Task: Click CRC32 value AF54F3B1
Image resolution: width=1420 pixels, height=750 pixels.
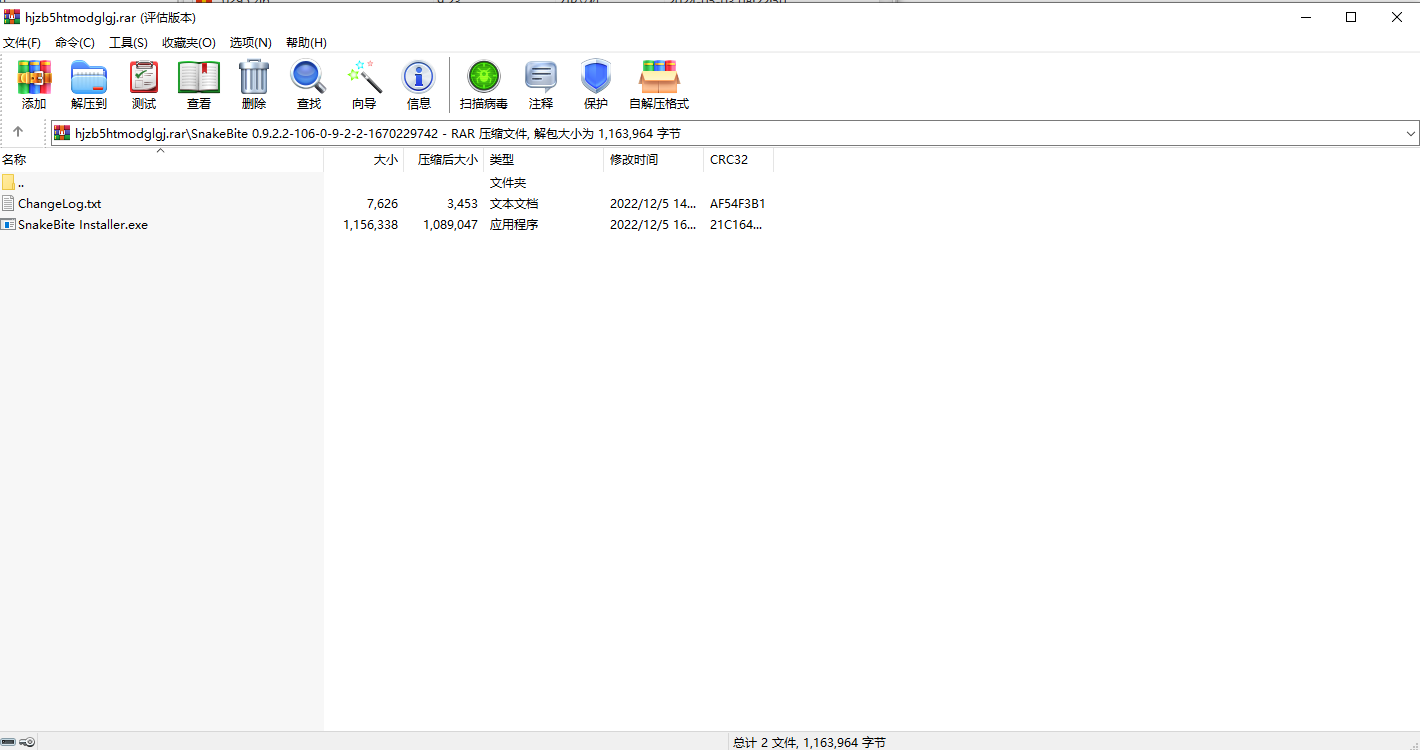Action: tap(738, 203)
